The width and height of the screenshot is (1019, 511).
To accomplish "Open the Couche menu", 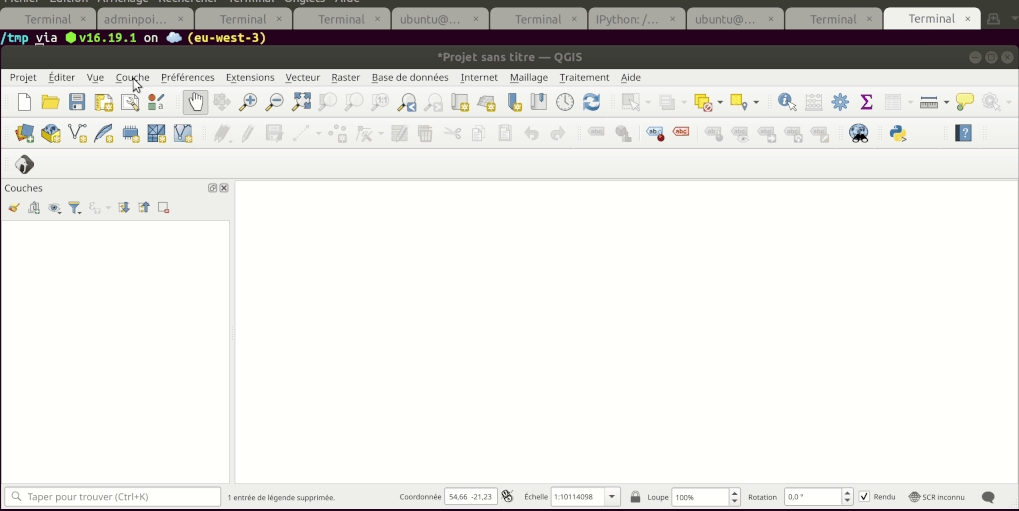I will tap(133, 77).
